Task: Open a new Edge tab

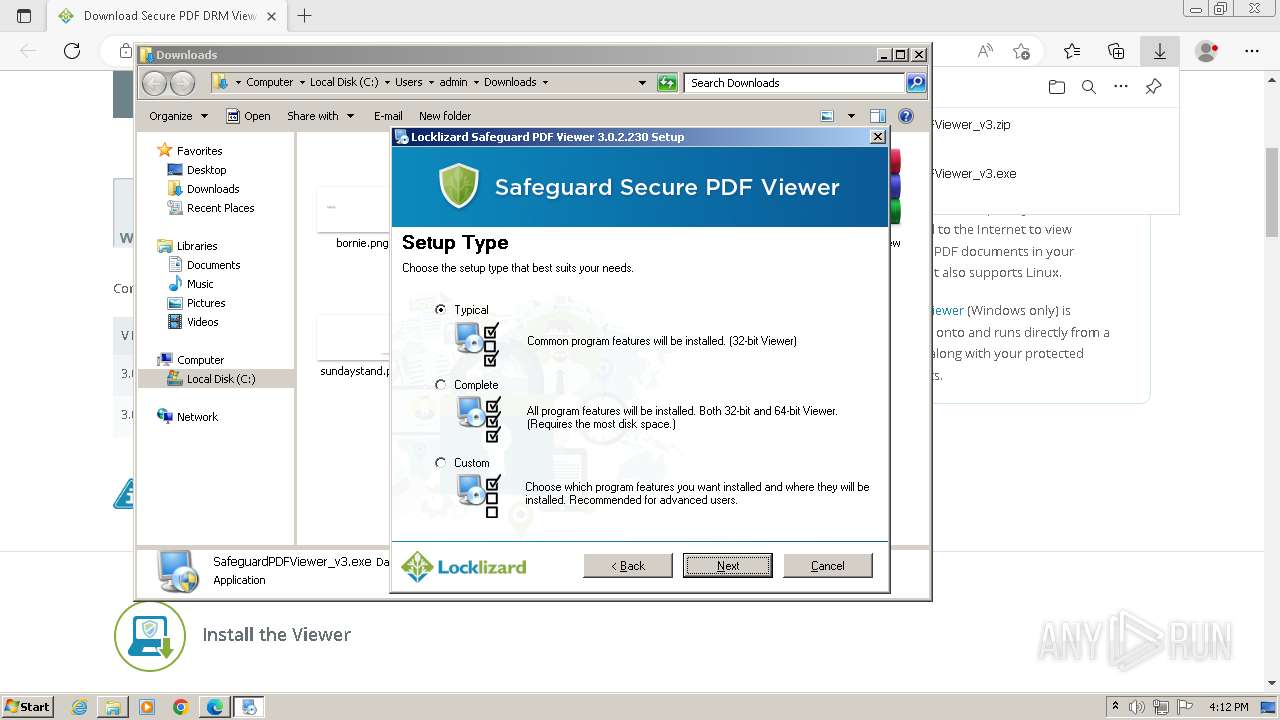Action: [305, 16]
